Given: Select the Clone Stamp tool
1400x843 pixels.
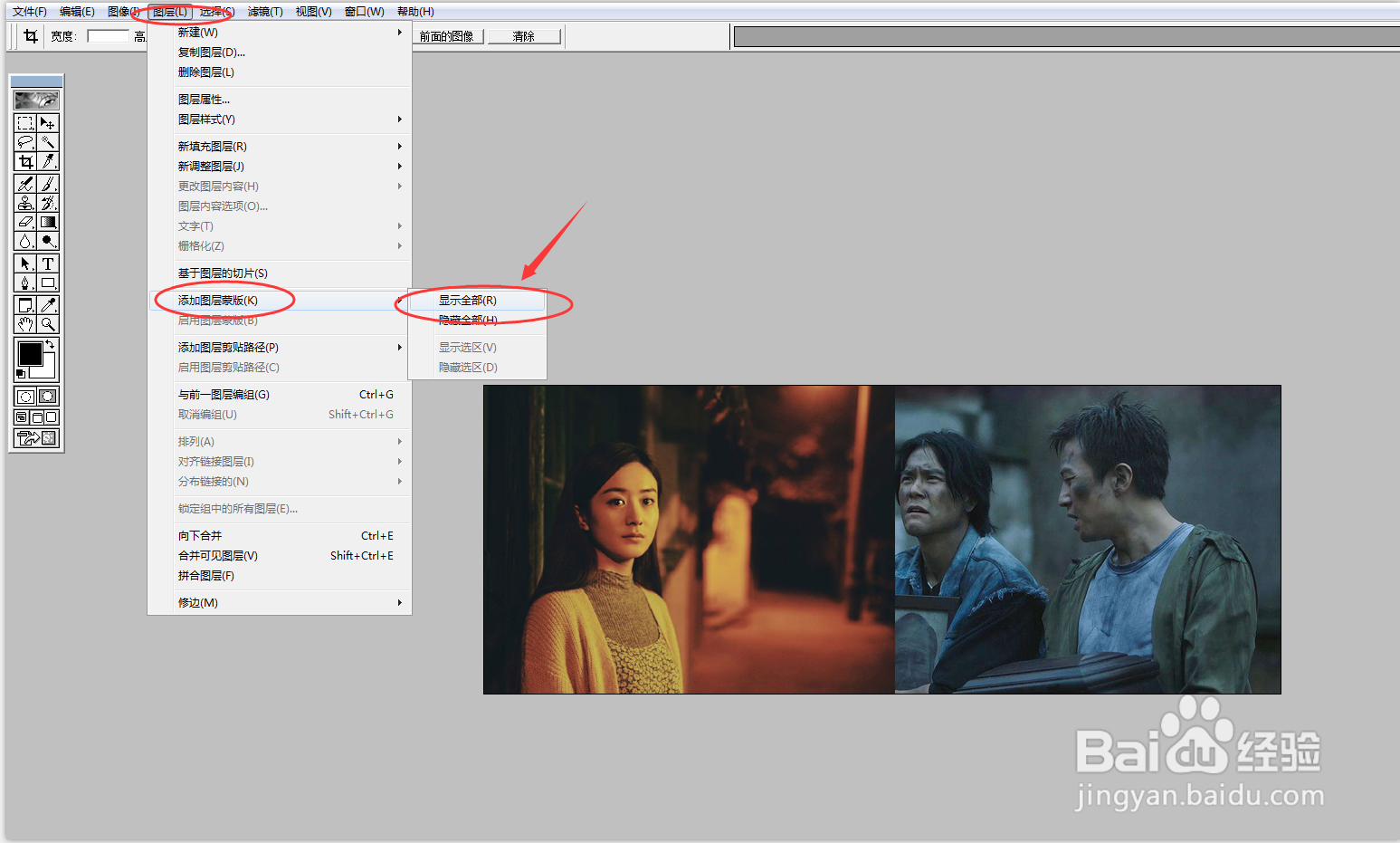Looking at the screenshot, I should click(x=25, y=203).
